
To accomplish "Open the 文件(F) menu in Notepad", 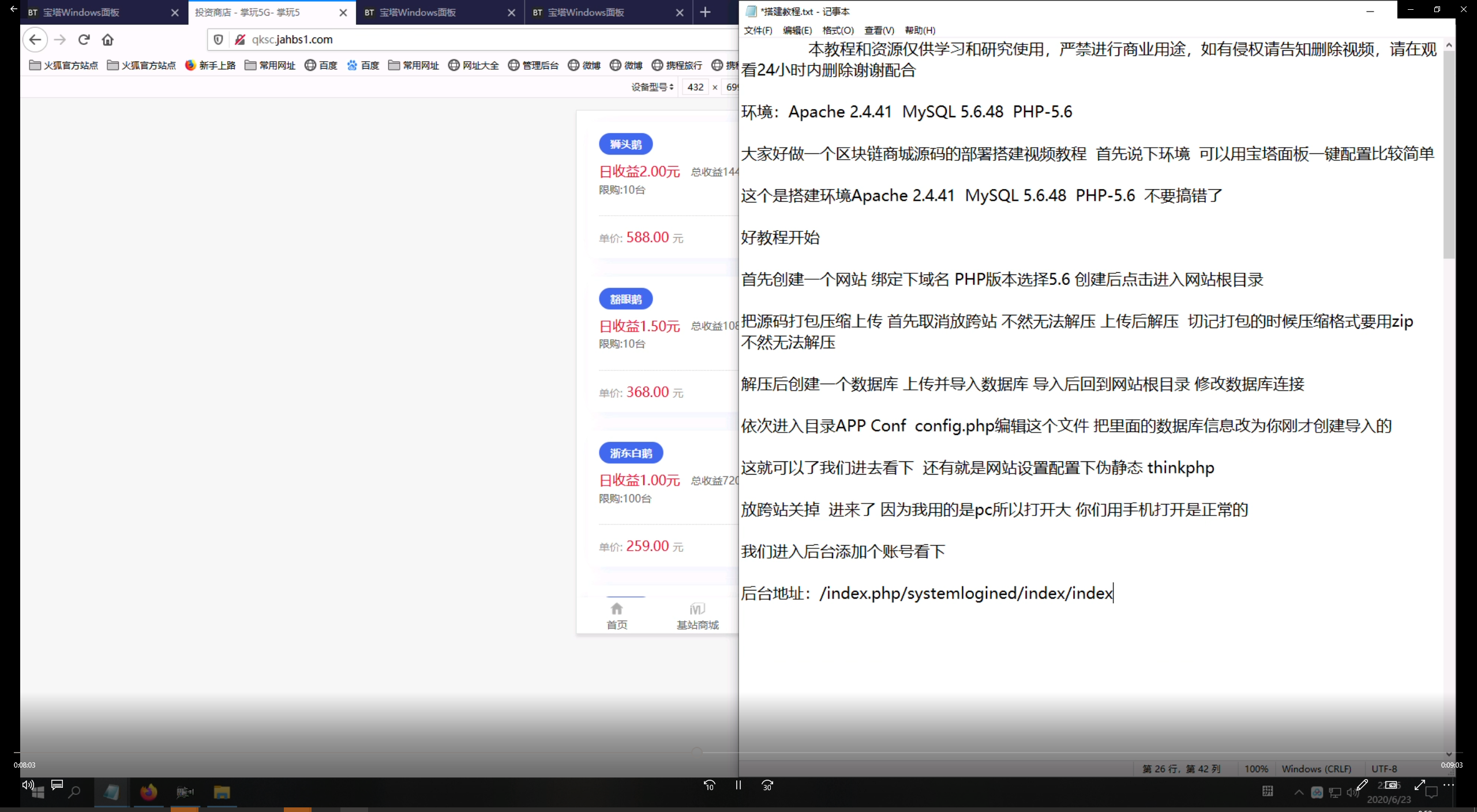I will point(758,30).
